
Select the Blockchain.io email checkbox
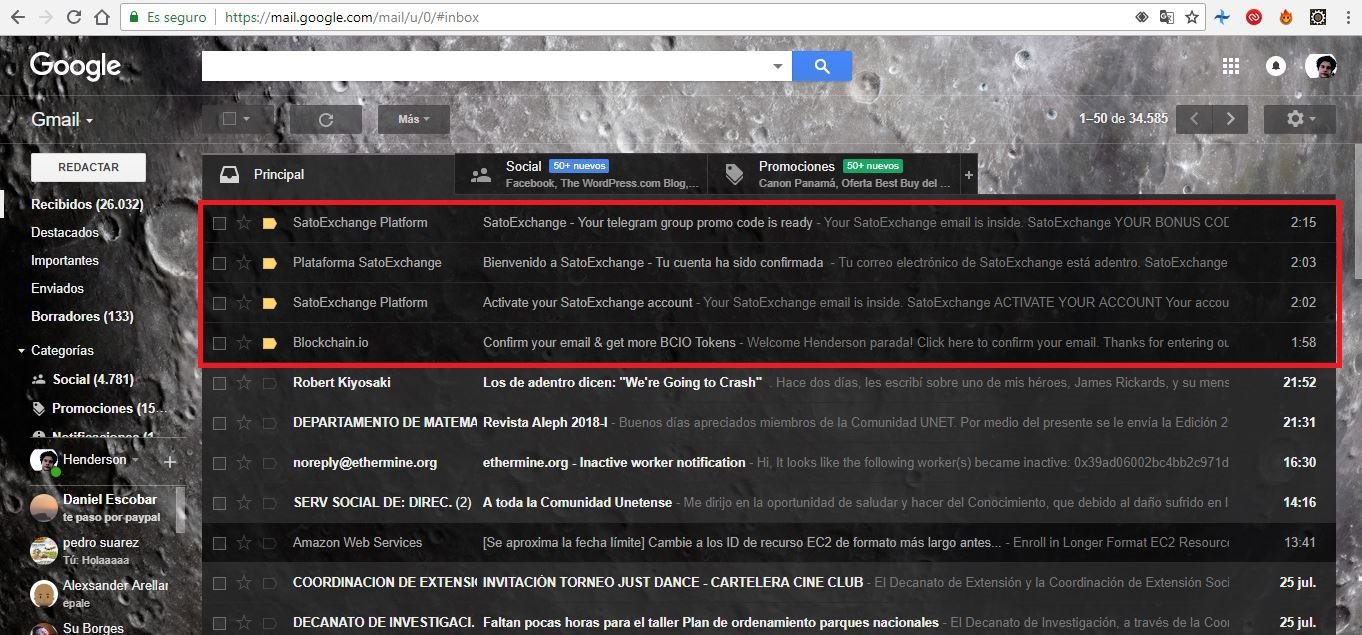(x=219, y=343)
